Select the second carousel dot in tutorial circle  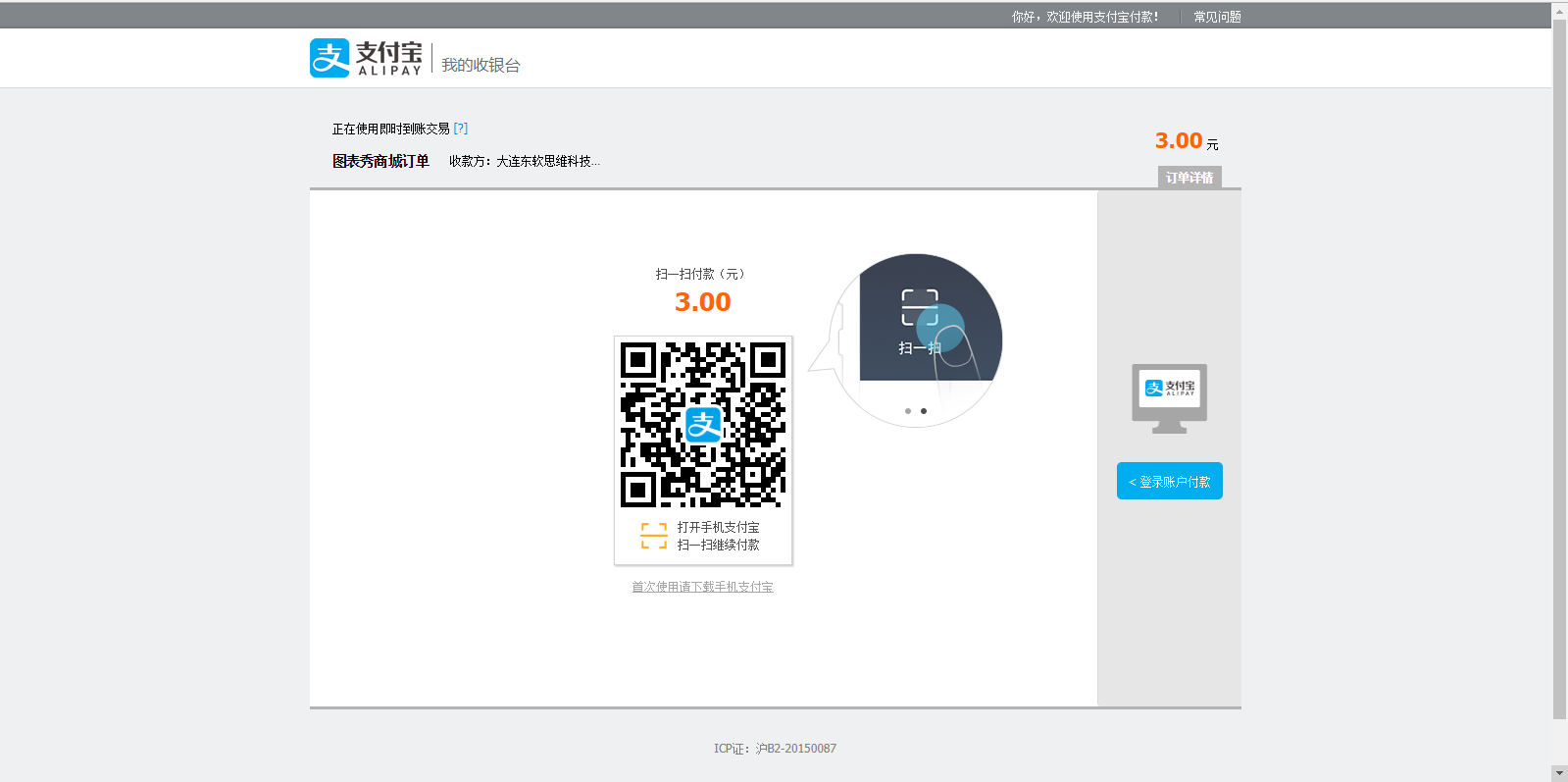924,411
